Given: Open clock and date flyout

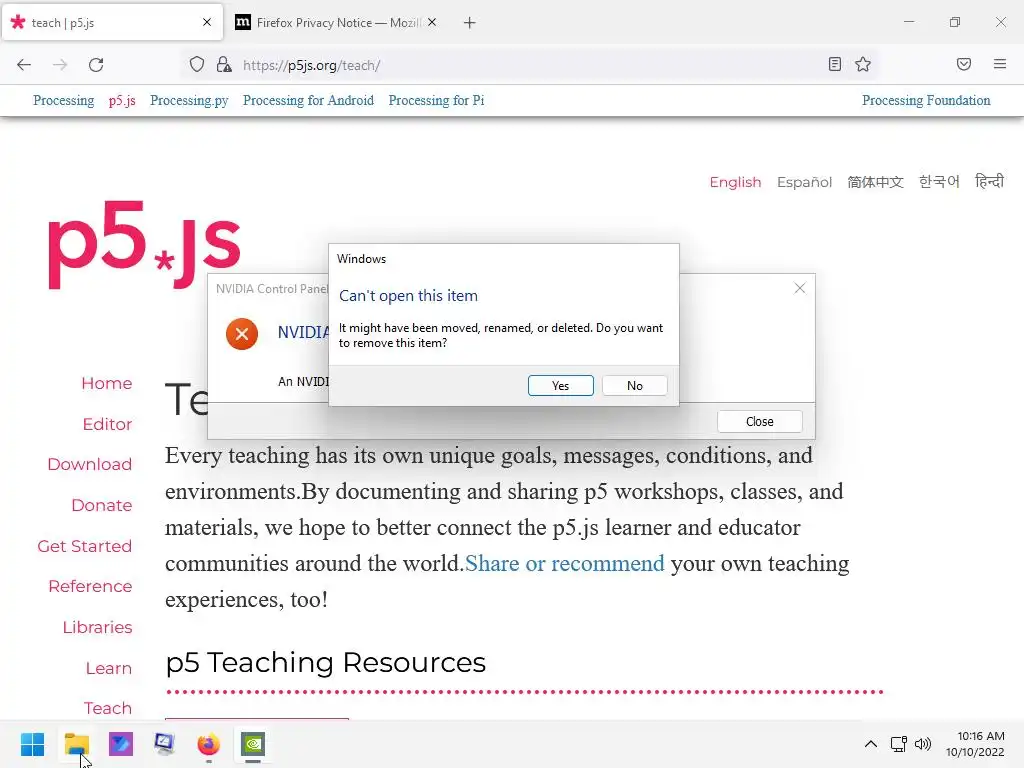Looking at the screenshot, I should (975, 744).
